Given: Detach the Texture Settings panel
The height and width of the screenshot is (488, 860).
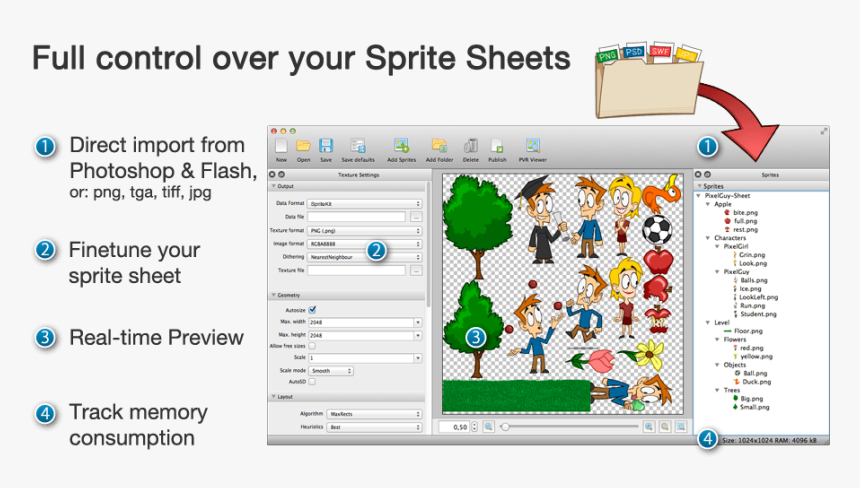Looking at the screenshot, I should coord(281,174).
